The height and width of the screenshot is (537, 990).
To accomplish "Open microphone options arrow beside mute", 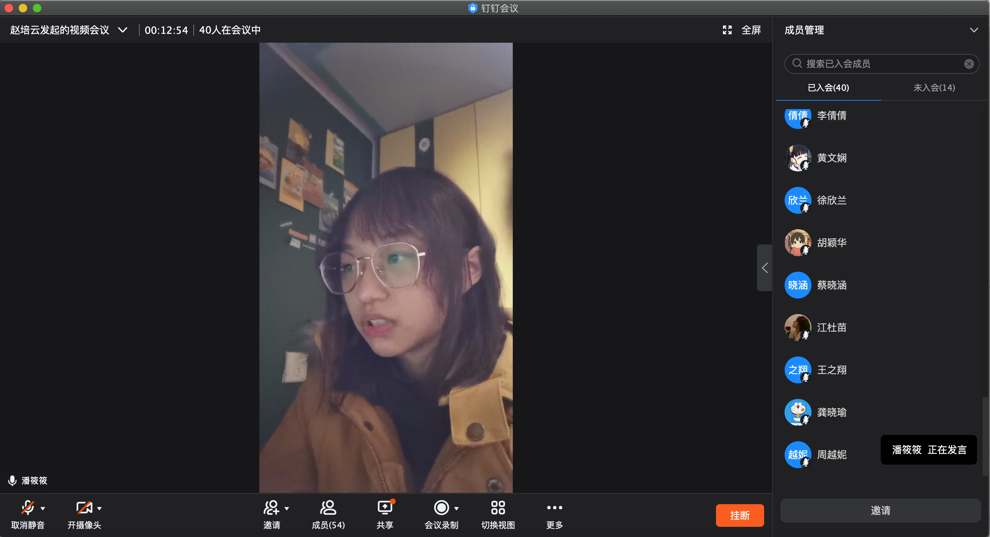I will (x=43, y=509).
